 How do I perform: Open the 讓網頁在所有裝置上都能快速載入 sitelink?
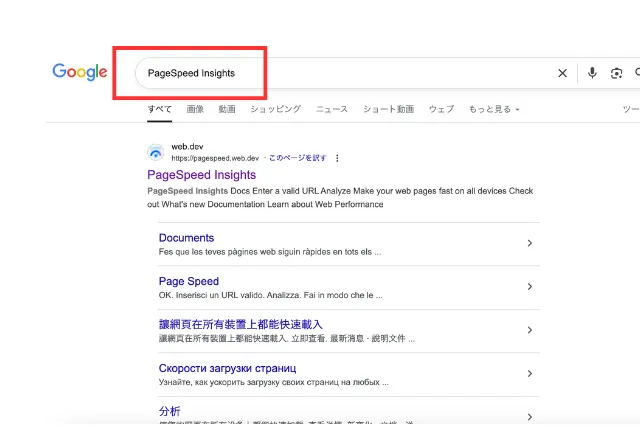[x=240, y=325]
